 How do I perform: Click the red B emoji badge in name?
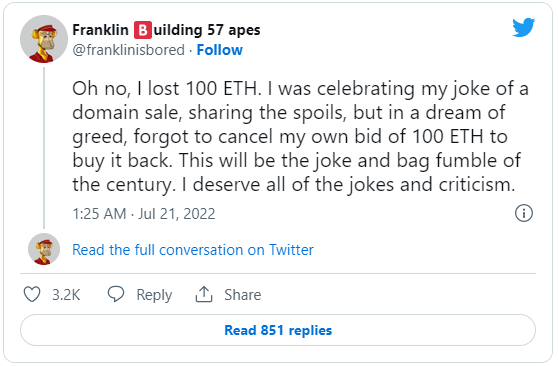tap(143, 30)
